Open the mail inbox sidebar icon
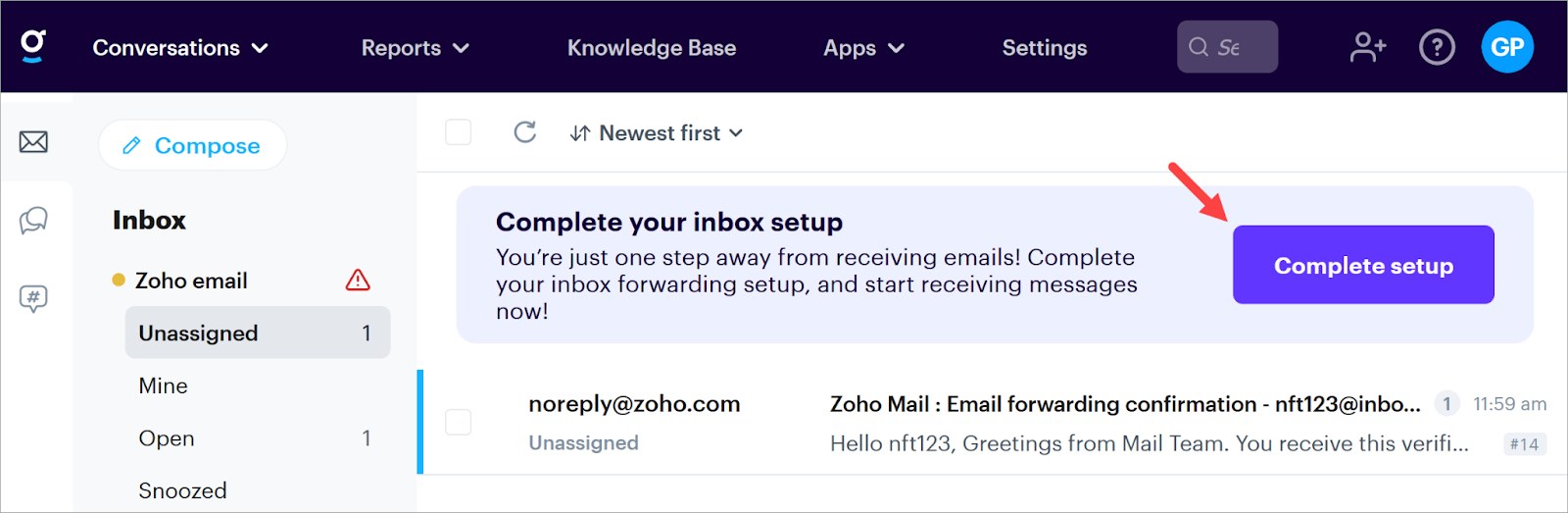1568x513 pixels. click(x=33, y=142)
